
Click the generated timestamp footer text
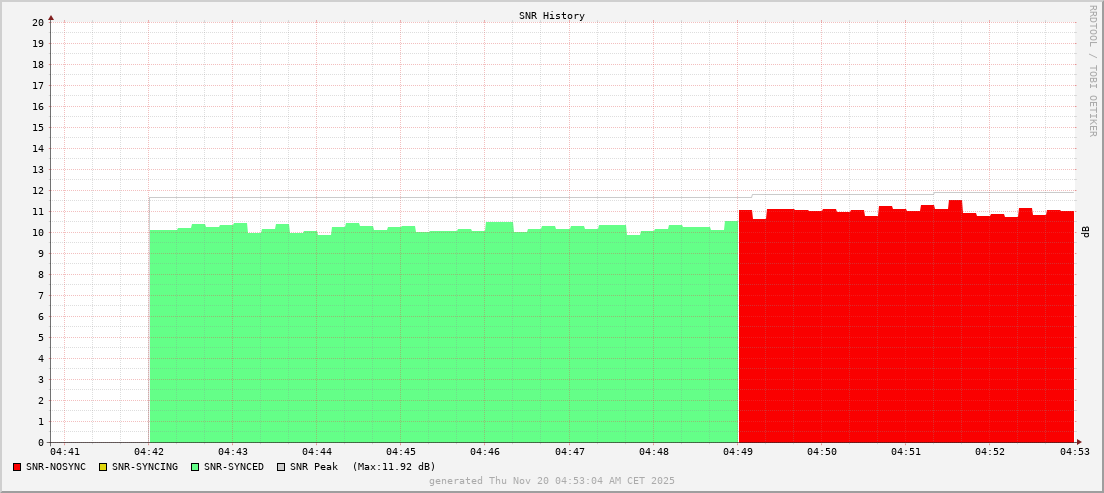click(x=552, y=481)
